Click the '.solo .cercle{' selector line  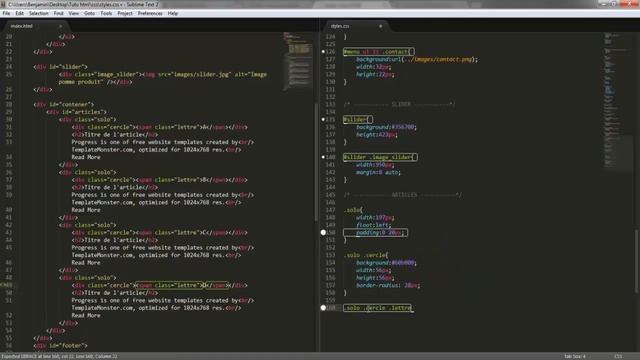[366, 255]
